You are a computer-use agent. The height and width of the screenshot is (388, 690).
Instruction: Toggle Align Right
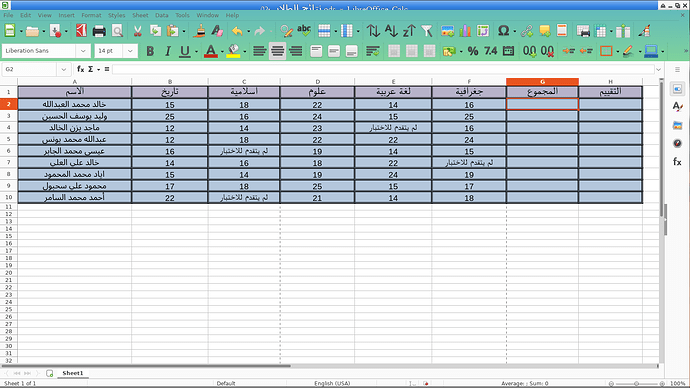click(296, 51)
